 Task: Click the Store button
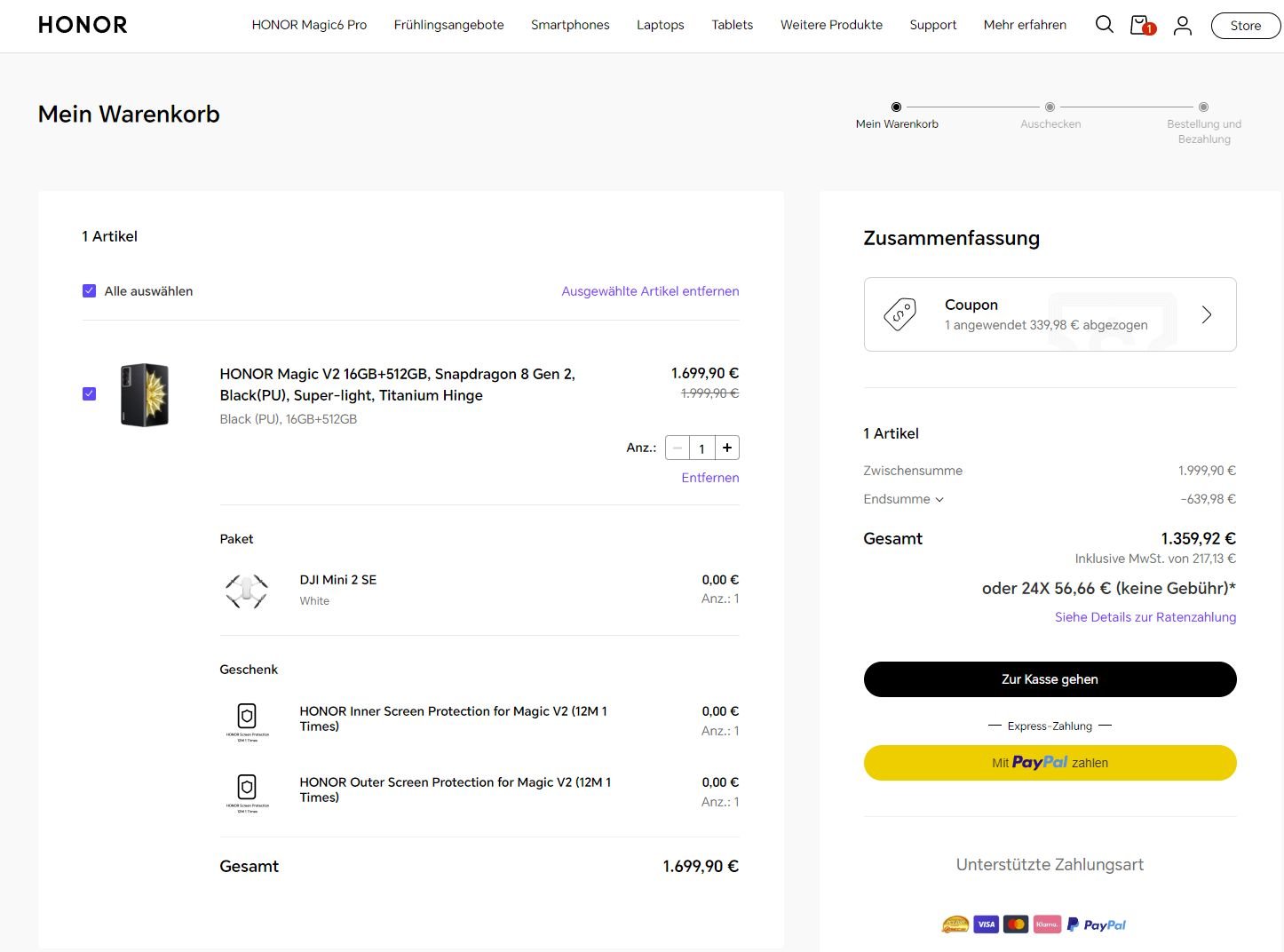pos(1245,26)
